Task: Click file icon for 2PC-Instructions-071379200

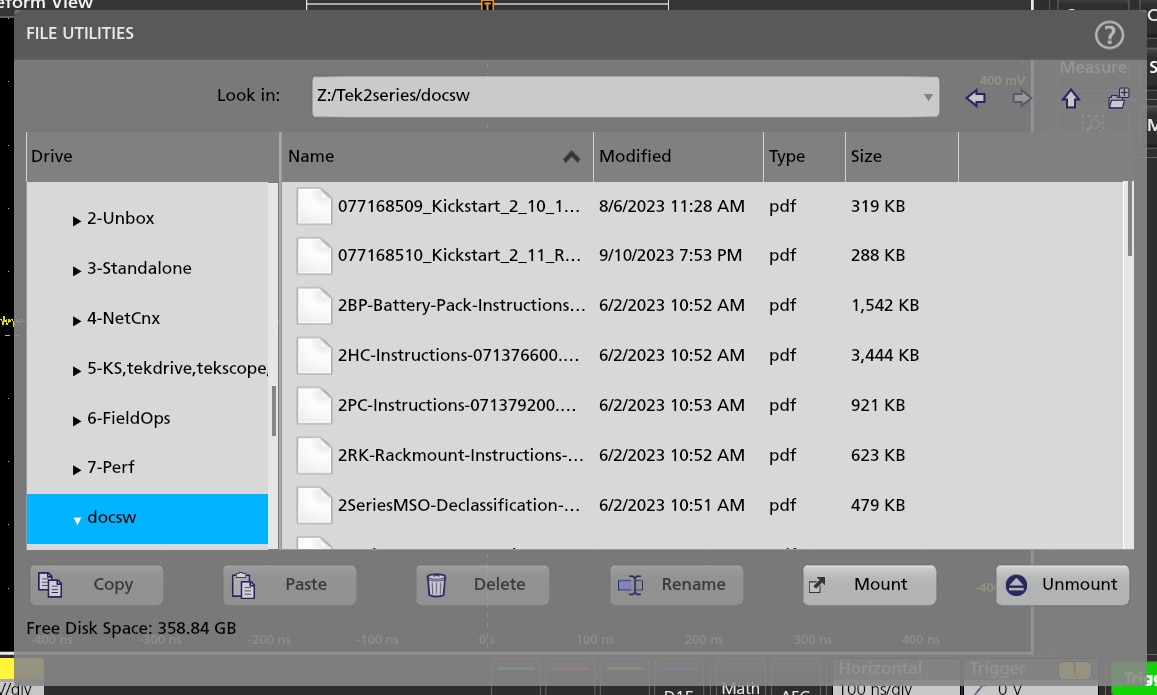Action: pos(314,405)
